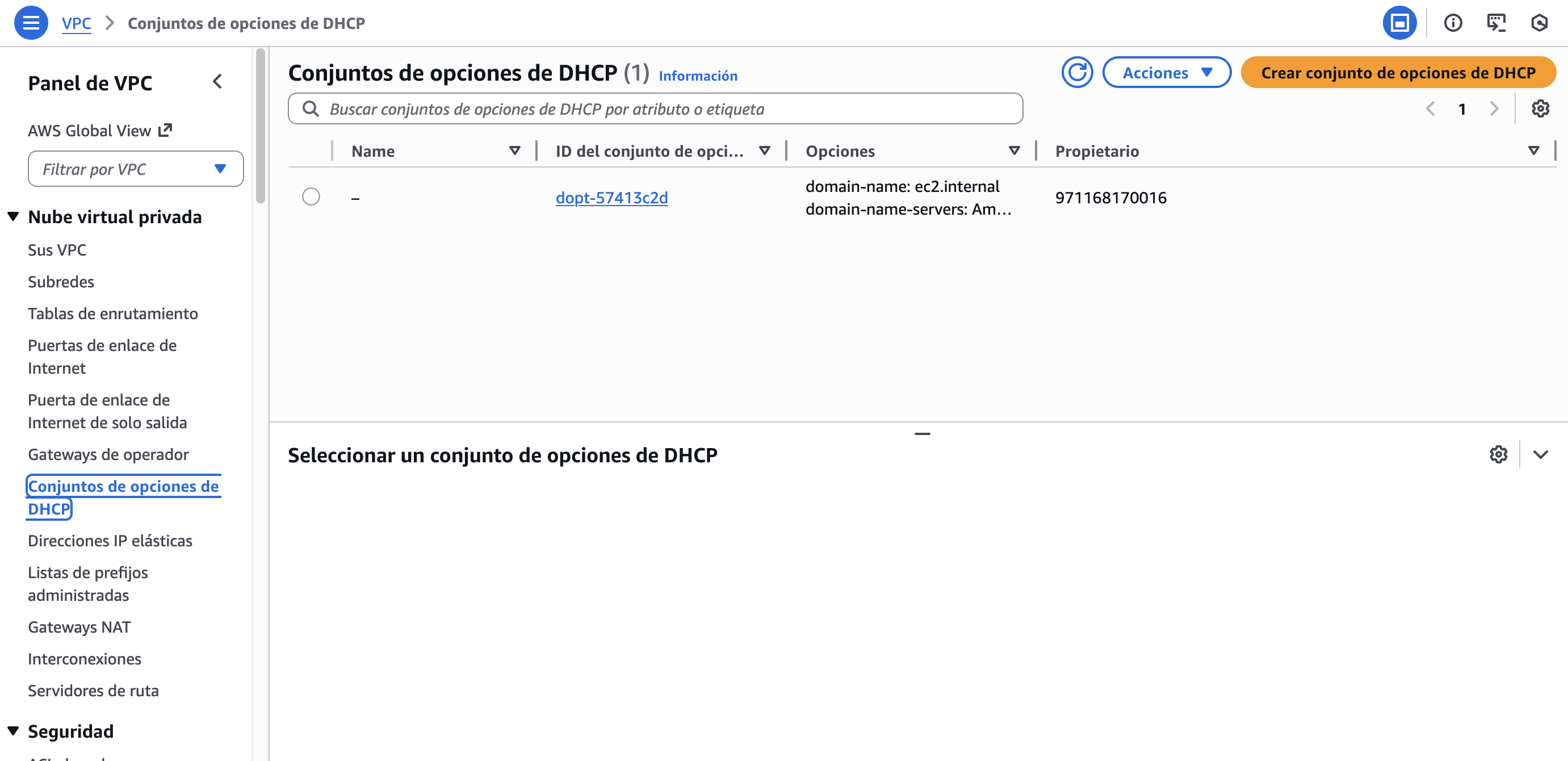Expand the details panel chevron
This screenshot has width=1568, height=761.
point(1540,454)
